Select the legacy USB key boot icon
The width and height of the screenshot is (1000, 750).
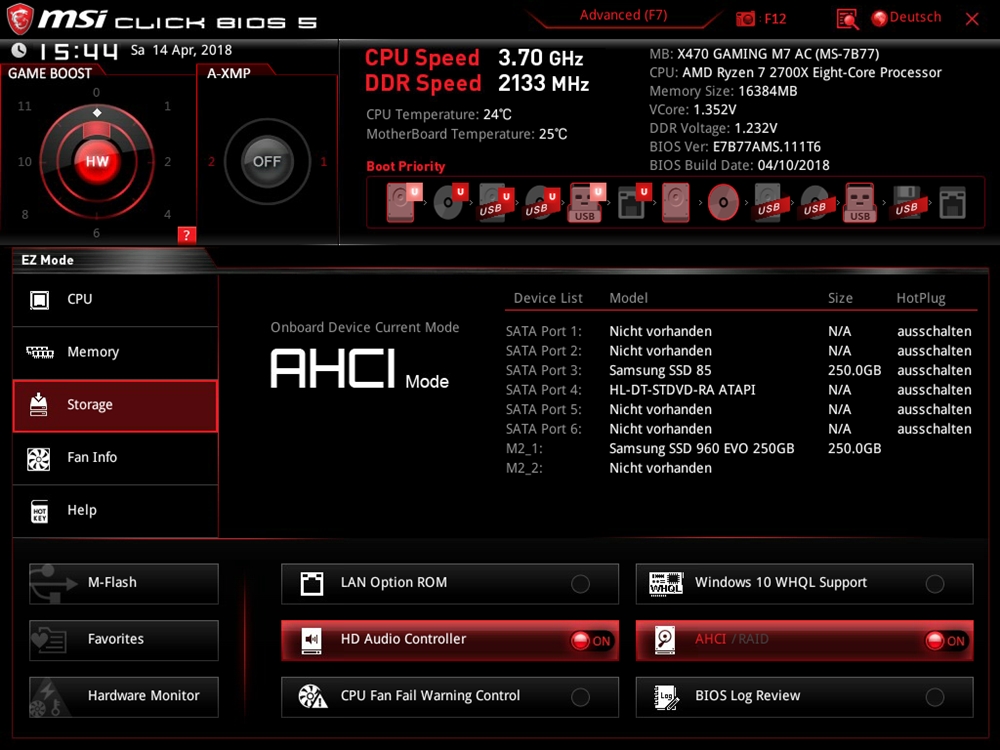(x=860, y=203)
